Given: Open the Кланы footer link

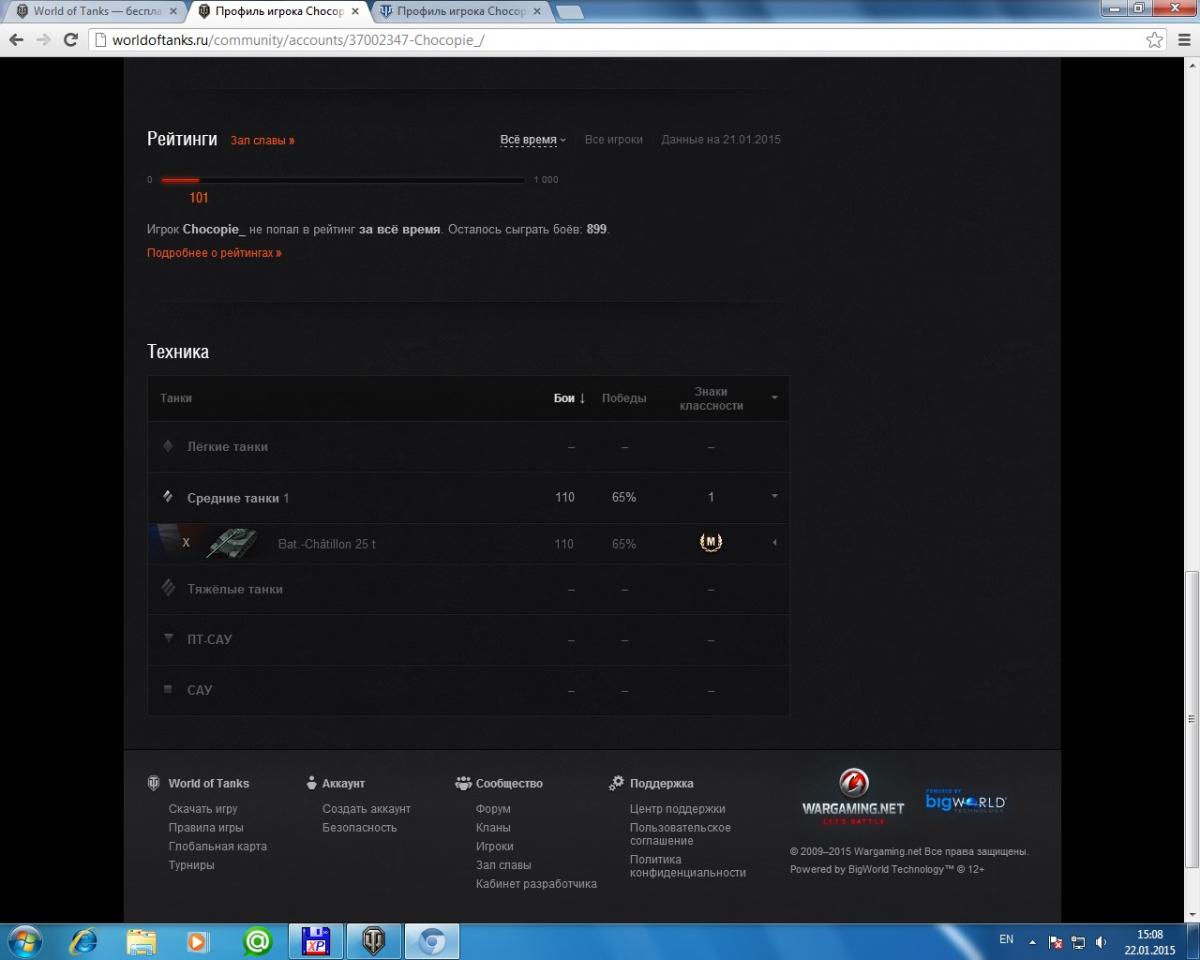Looking at the screenshot, I should 493,828.
